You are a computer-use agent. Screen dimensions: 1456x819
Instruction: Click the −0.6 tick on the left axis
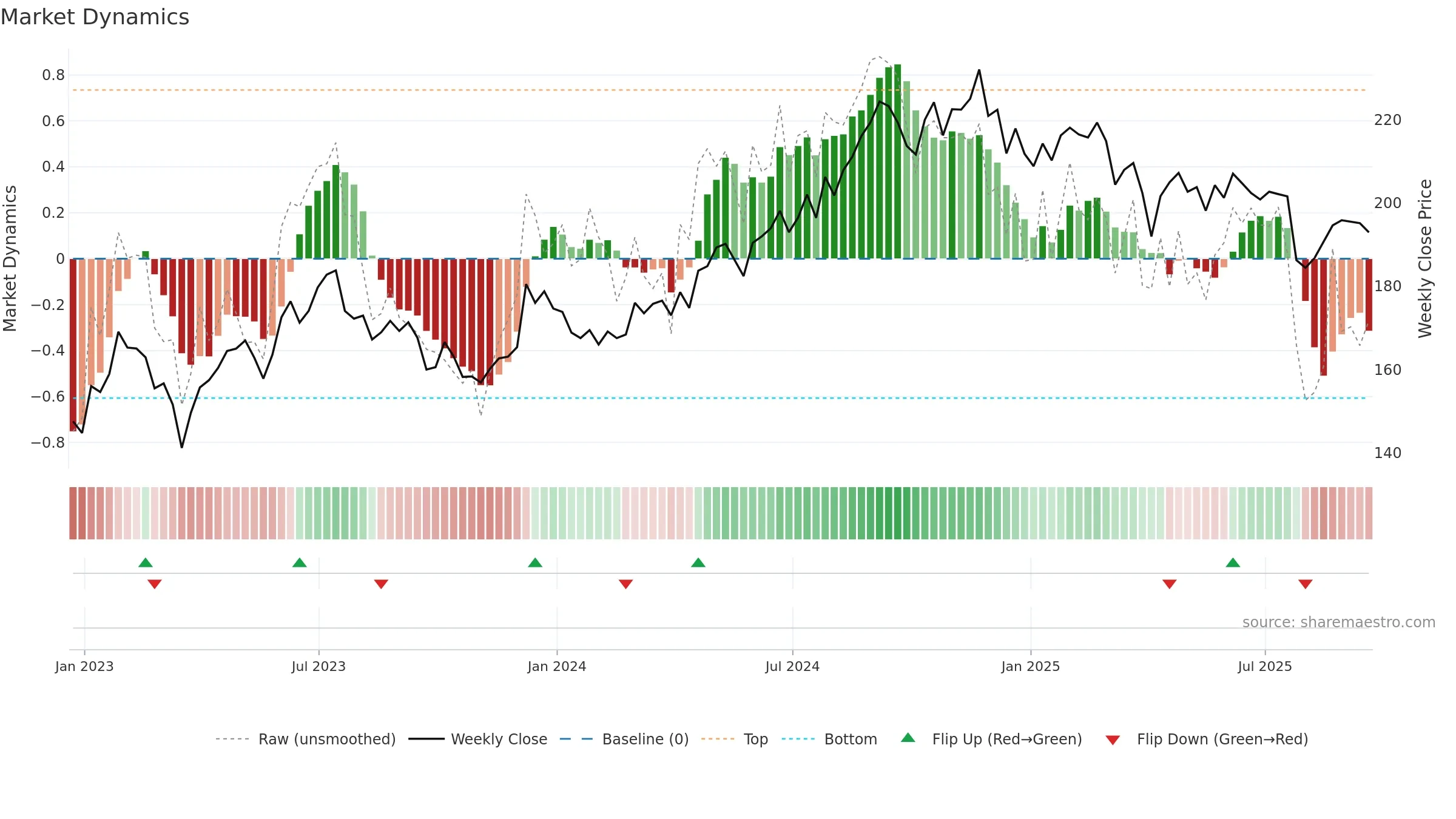click(48, 397)
